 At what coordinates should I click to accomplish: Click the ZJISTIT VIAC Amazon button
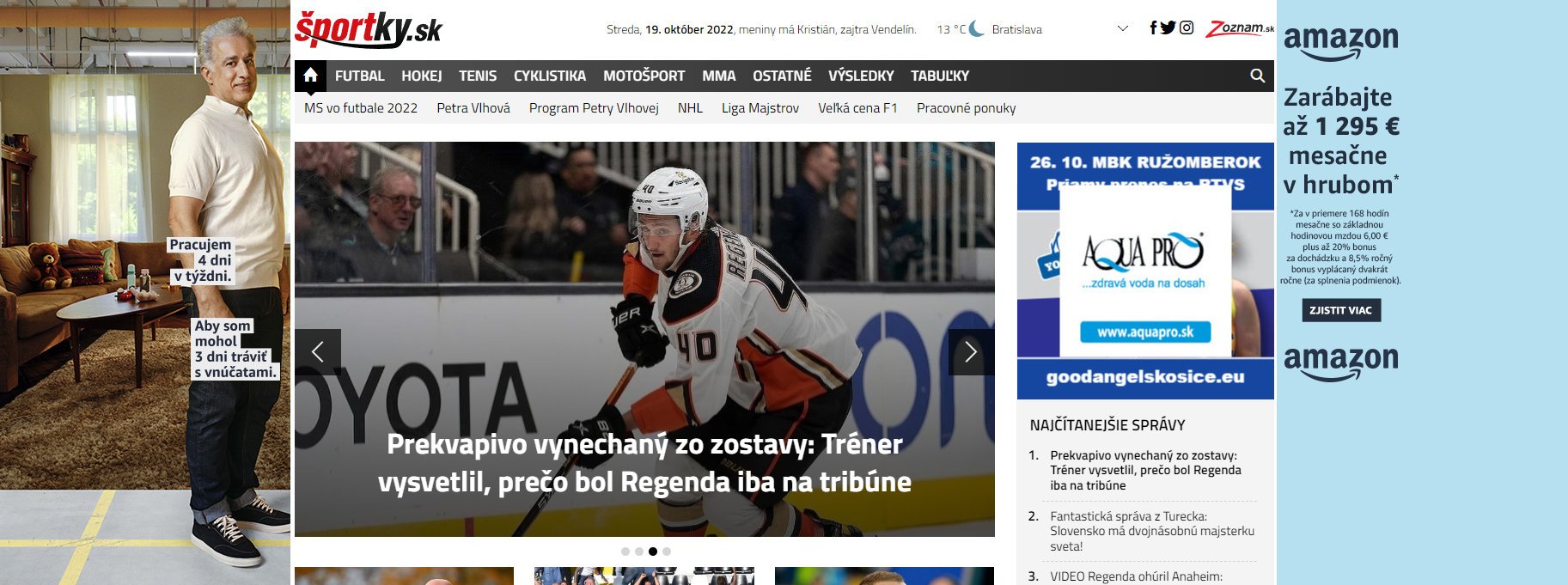pyautogui.click(x=1340, y=310)
